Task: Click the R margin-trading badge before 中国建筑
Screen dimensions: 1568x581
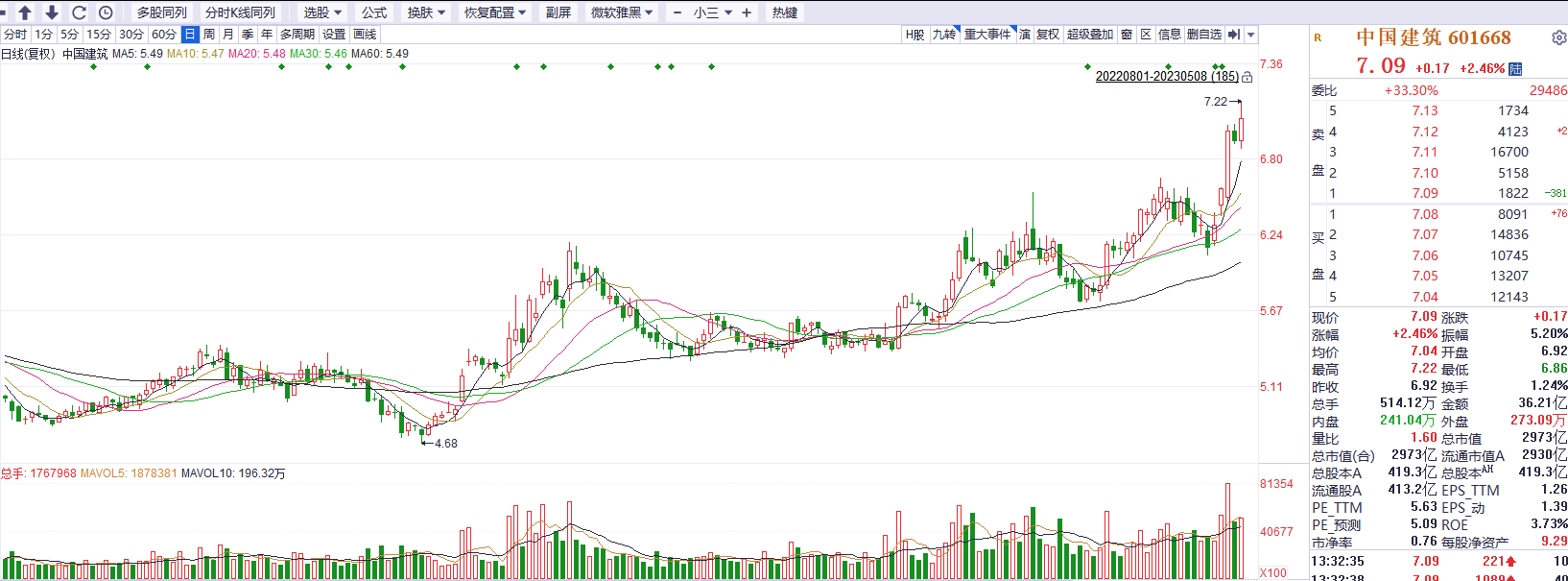Action: coord(1318,37)
